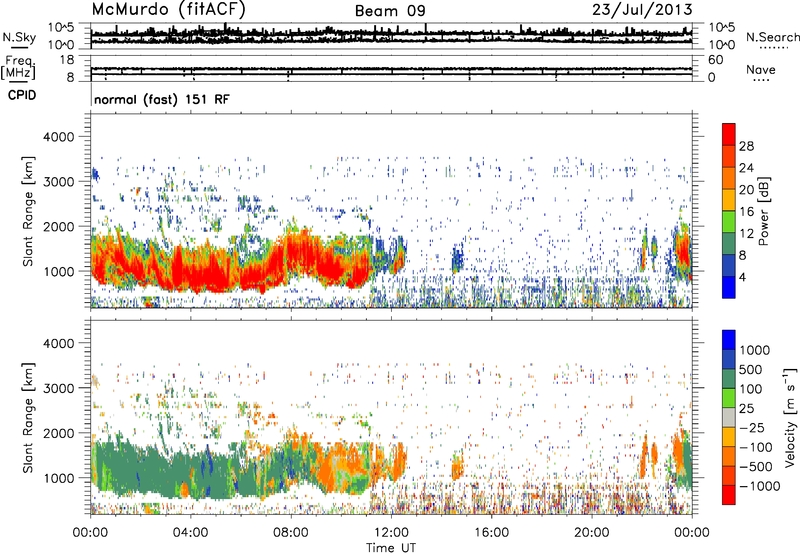Click the 2000 km tick on power panel
Image resolution: width=800 pixels, height=554 pixels.
pos(59,226)
